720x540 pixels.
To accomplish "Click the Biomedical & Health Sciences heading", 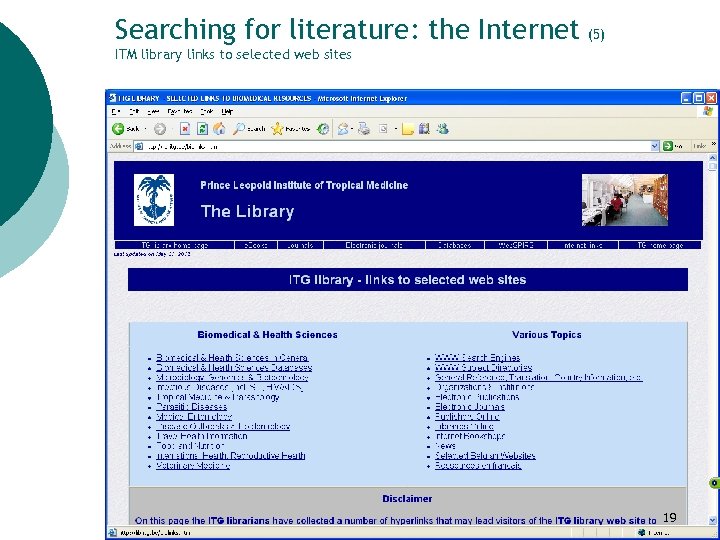I will click(267, 335).
